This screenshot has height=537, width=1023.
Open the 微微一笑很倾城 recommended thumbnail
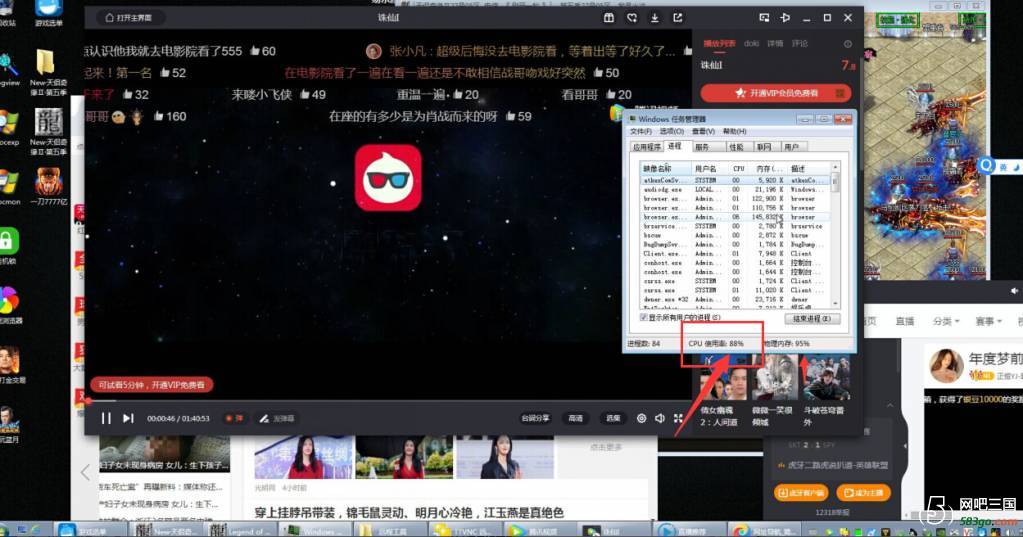tap(774, 378)
